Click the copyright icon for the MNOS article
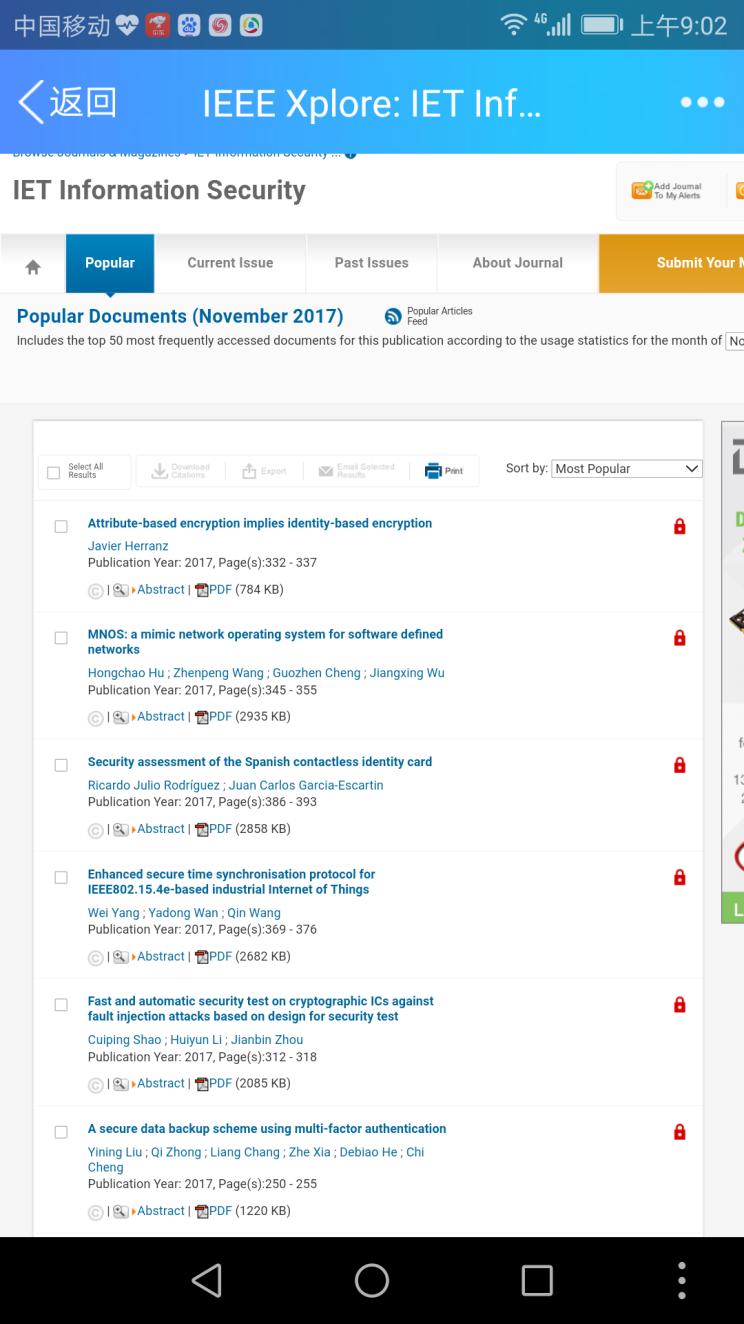The height and width of the screenshot is (1324, 744). click(96, 717)
